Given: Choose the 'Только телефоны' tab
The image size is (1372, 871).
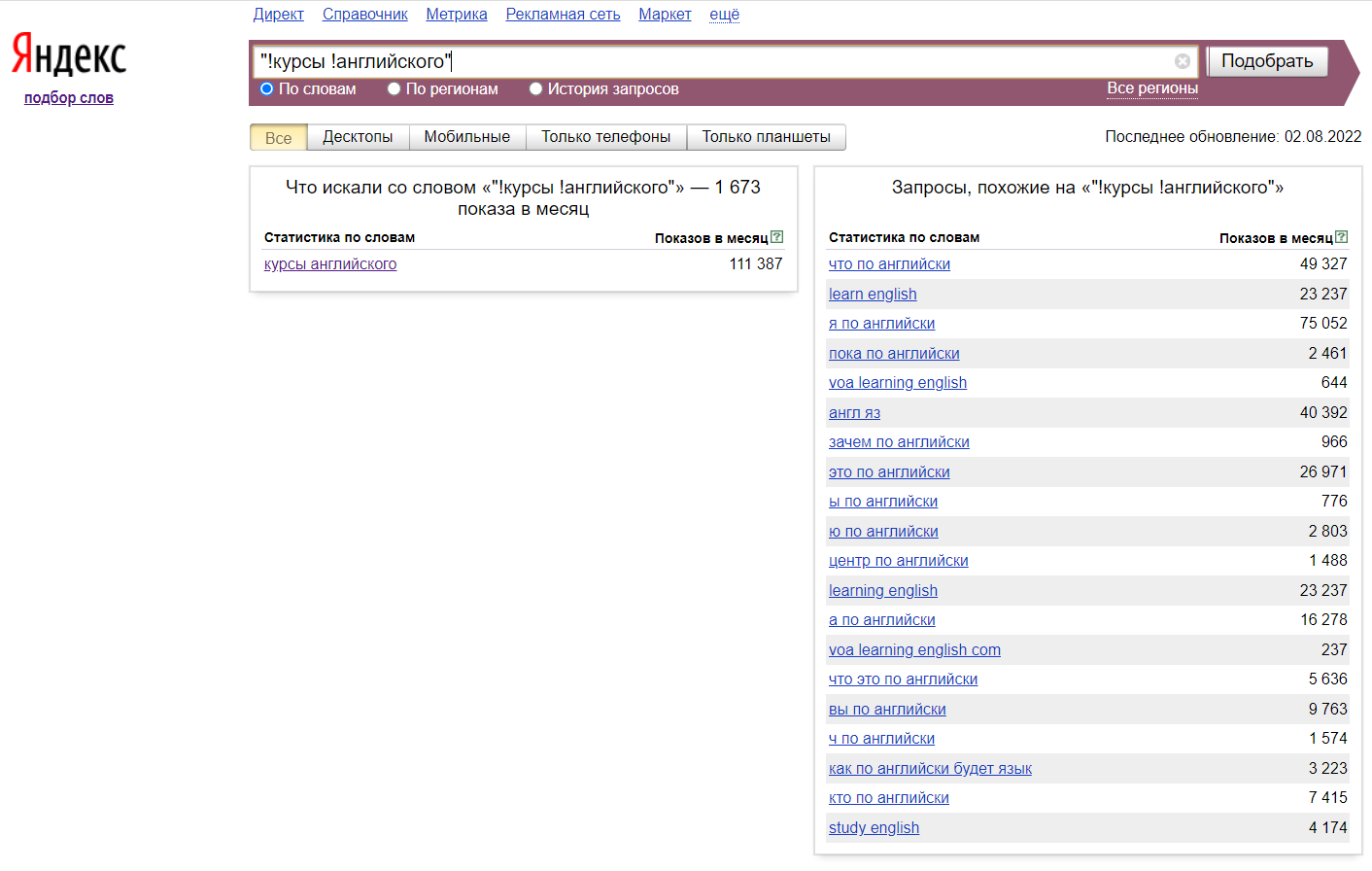Looking at the screenshot, I should [x=605, y=137].
